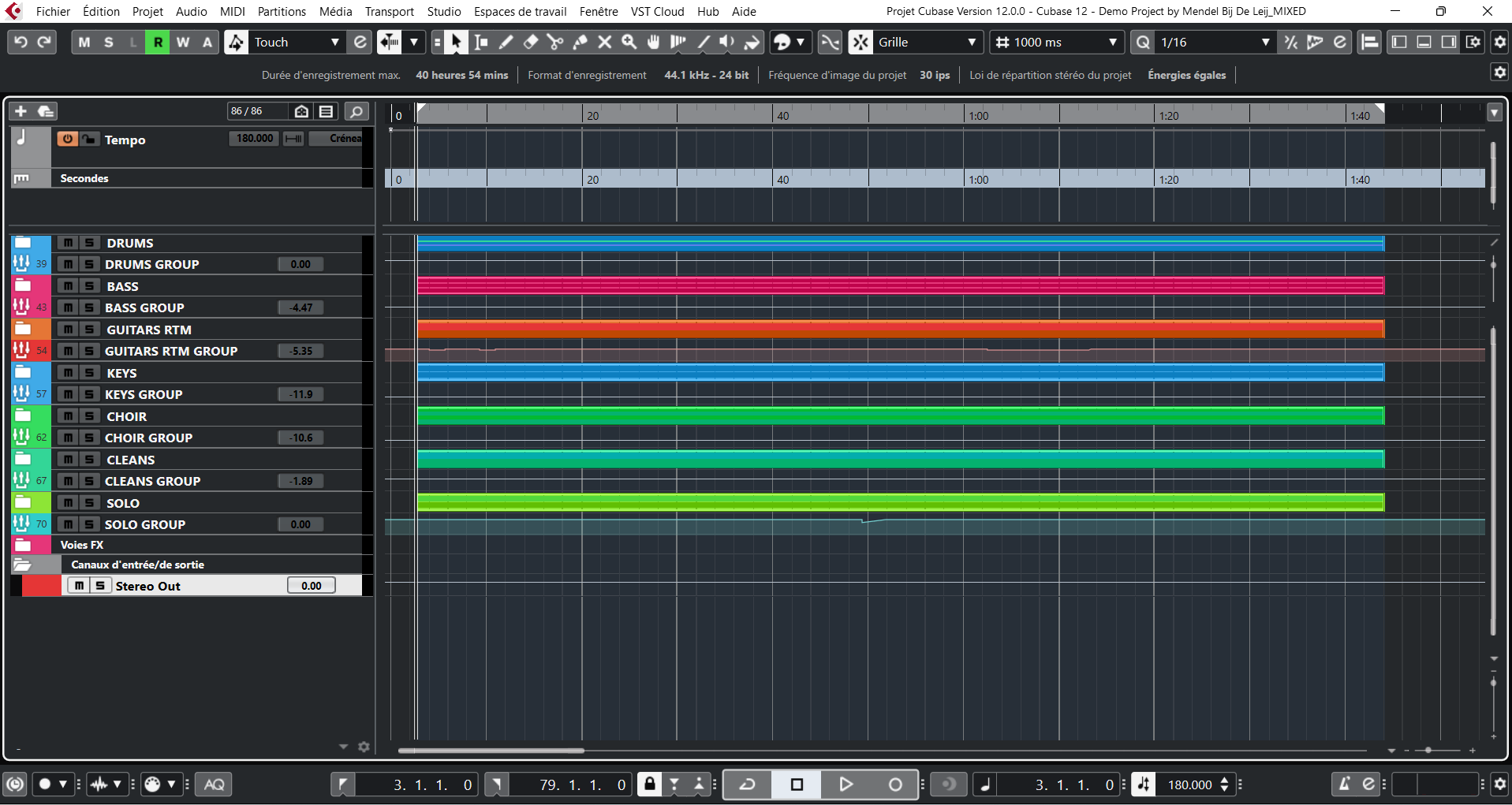Open the MIDI menu
1512x805 pixels.
point(233,12)
